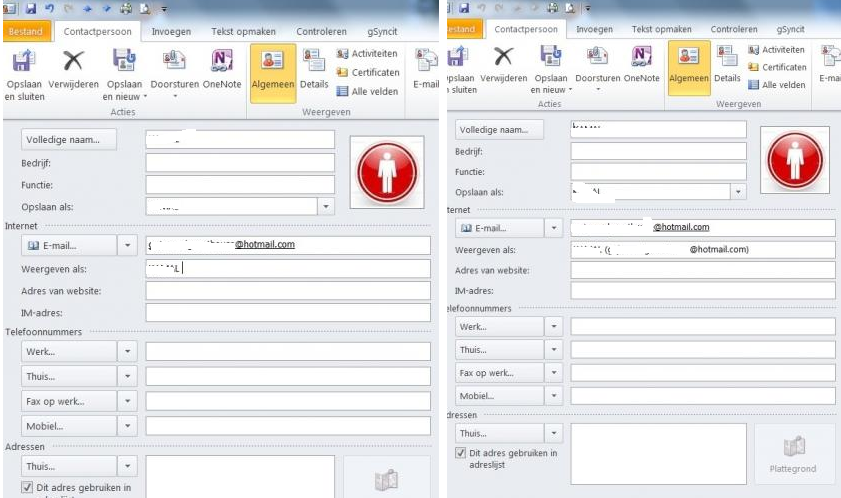Open OneNote icon in right window

coord(641,56)
